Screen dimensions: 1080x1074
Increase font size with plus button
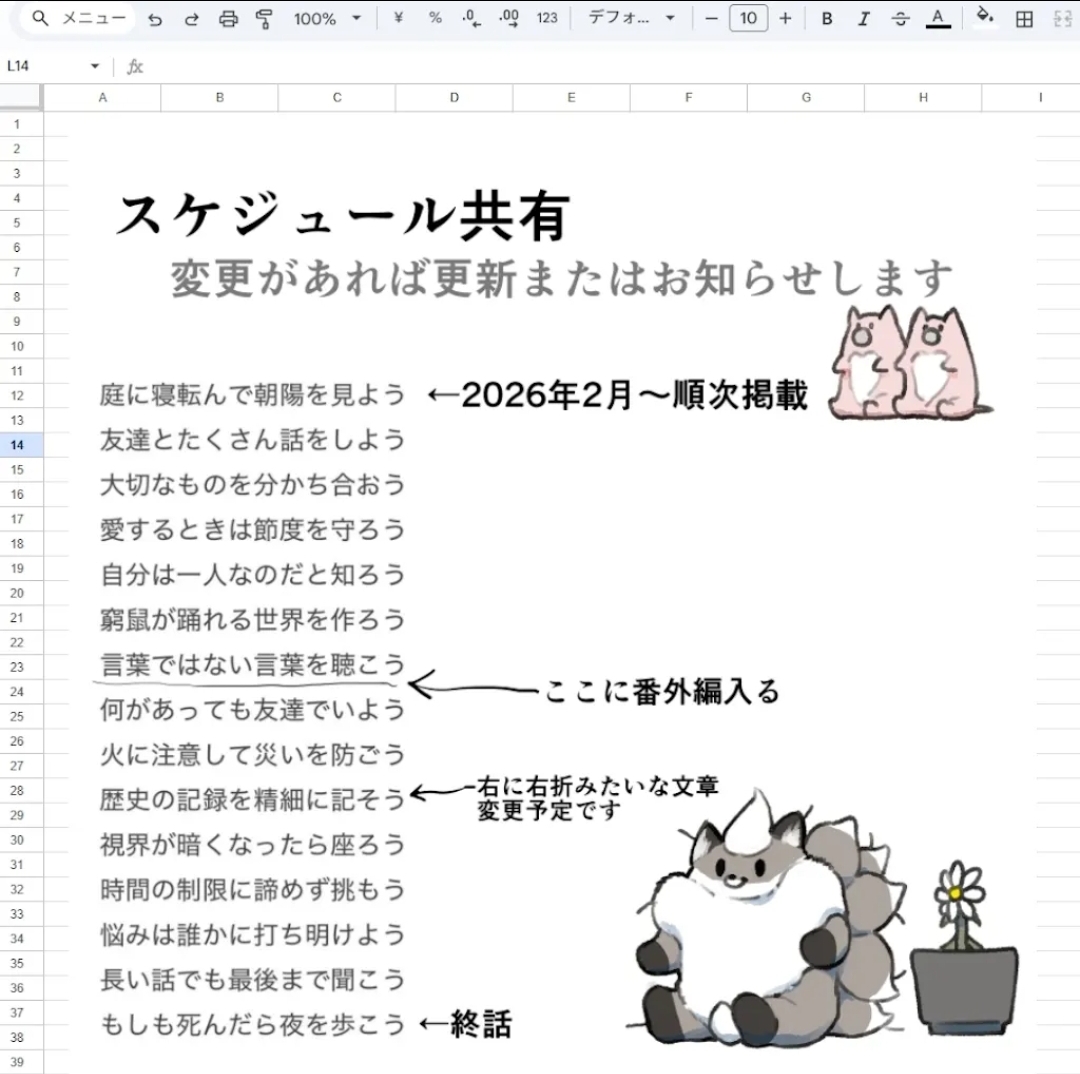(785, 18)
